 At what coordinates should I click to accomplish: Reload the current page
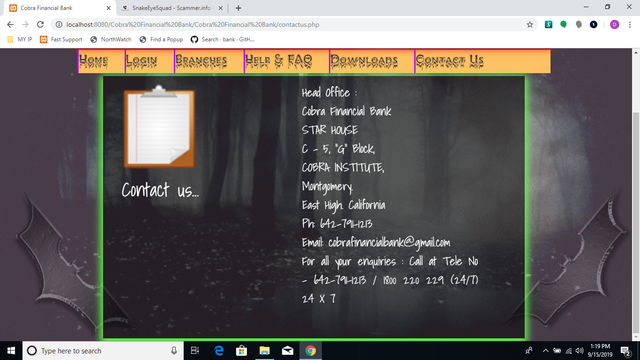click(40, 24)
